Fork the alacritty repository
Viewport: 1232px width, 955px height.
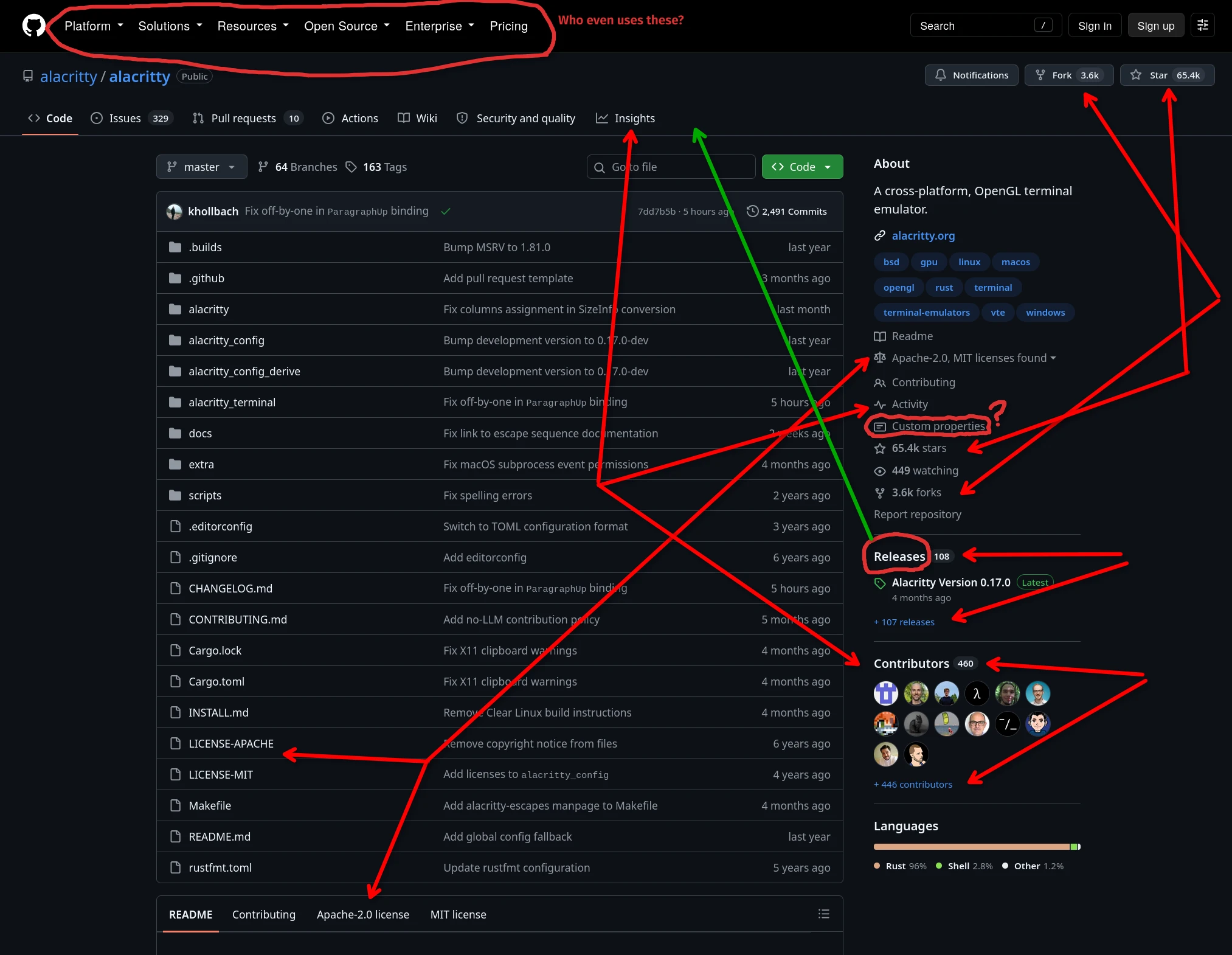tap(1068, 75)
